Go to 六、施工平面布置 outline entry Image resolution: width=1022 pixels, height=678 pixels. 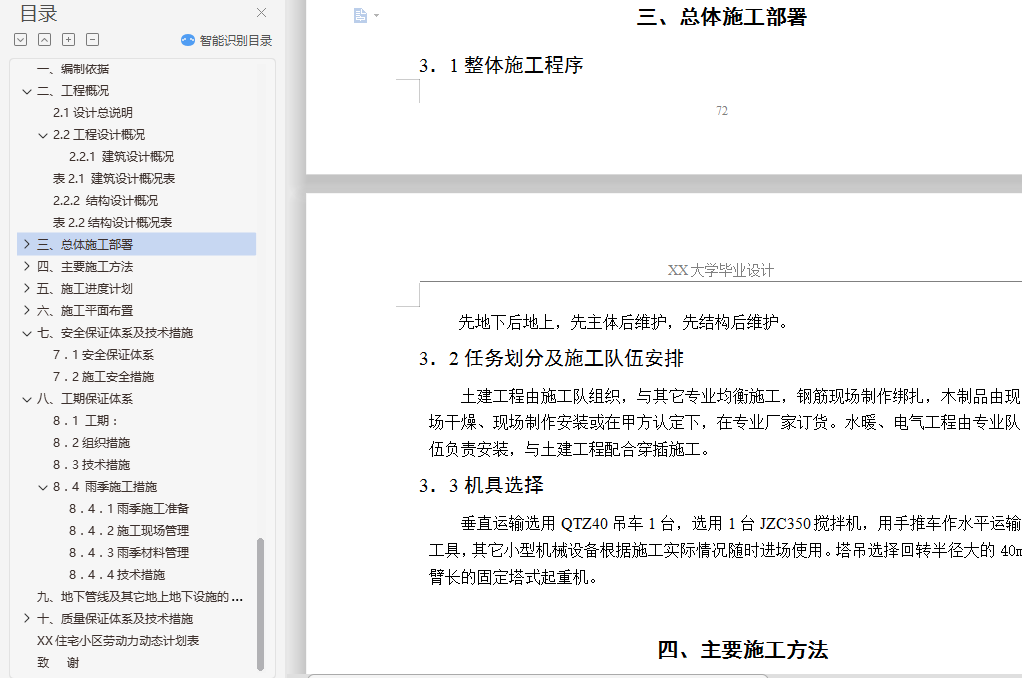85,311
